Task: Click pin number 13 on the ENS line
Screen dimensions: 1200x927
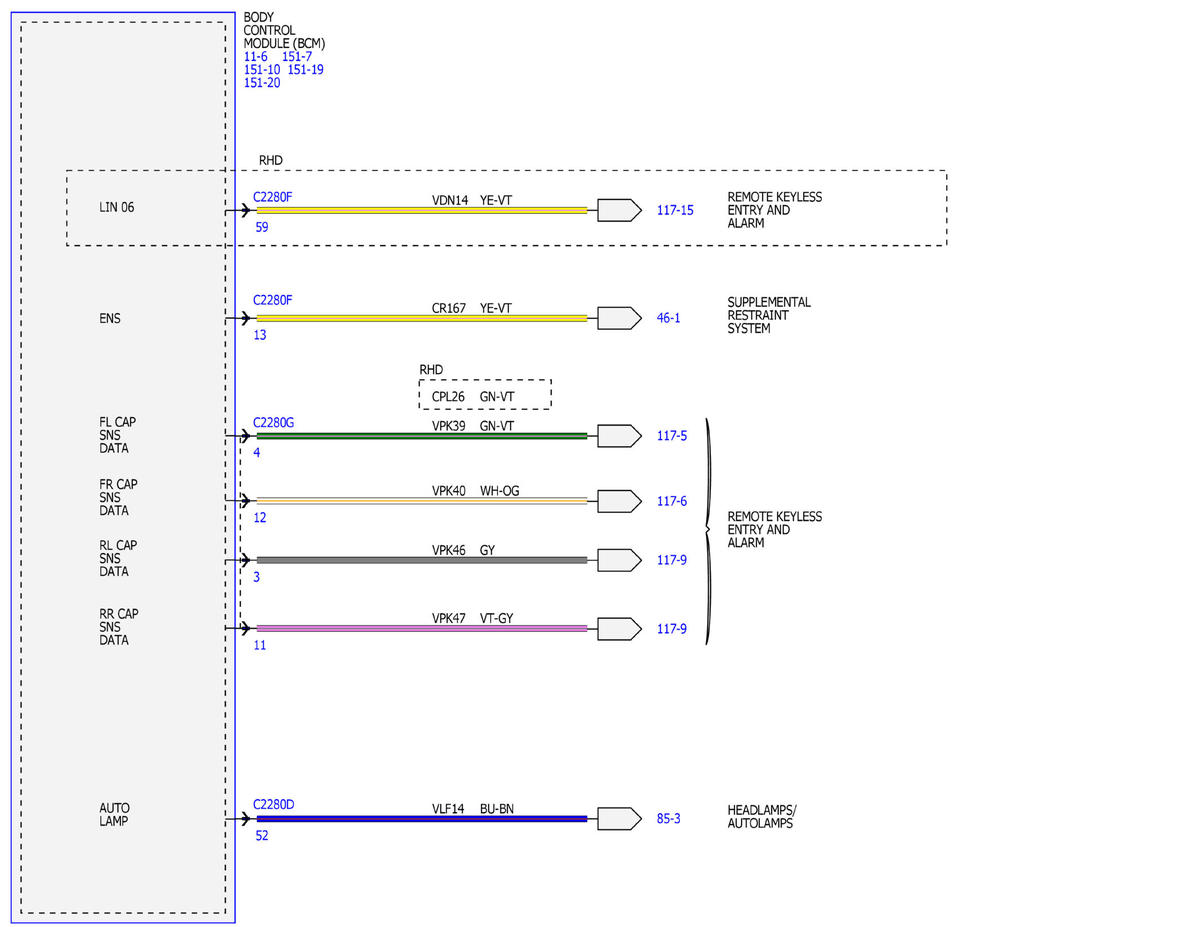Action: tap(260, 335)
